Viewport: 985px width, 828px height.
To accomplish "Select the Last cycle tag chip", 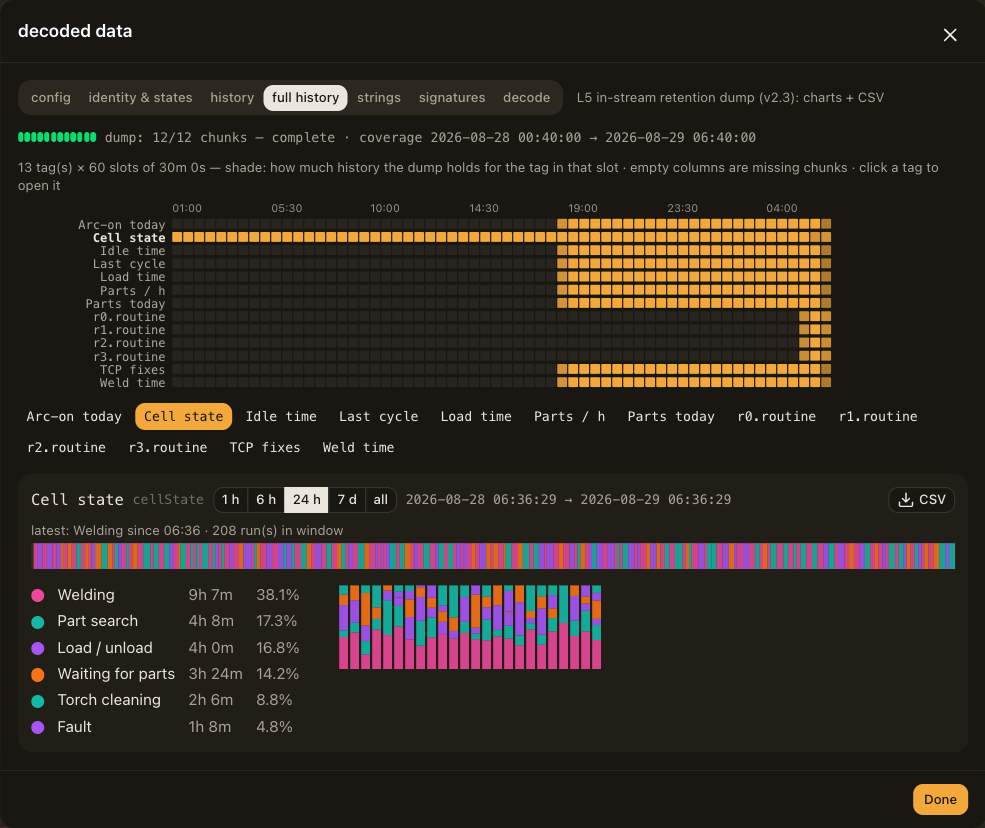I will click(x=378, y=417).
